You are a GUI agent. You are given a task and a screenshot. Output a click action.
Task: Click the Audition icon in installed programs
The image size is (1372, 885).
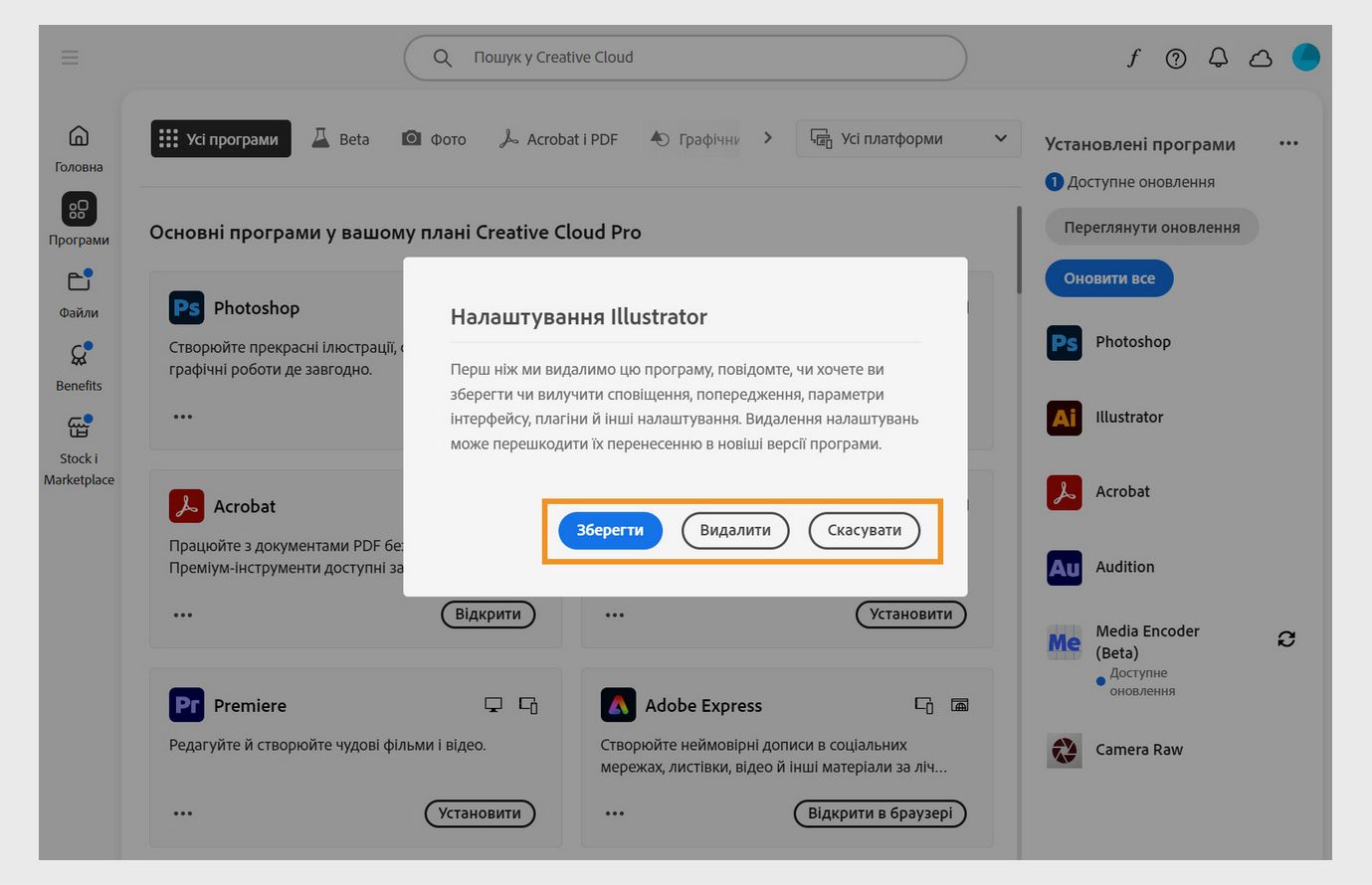pyautogui.click(x=1065, y=568)
